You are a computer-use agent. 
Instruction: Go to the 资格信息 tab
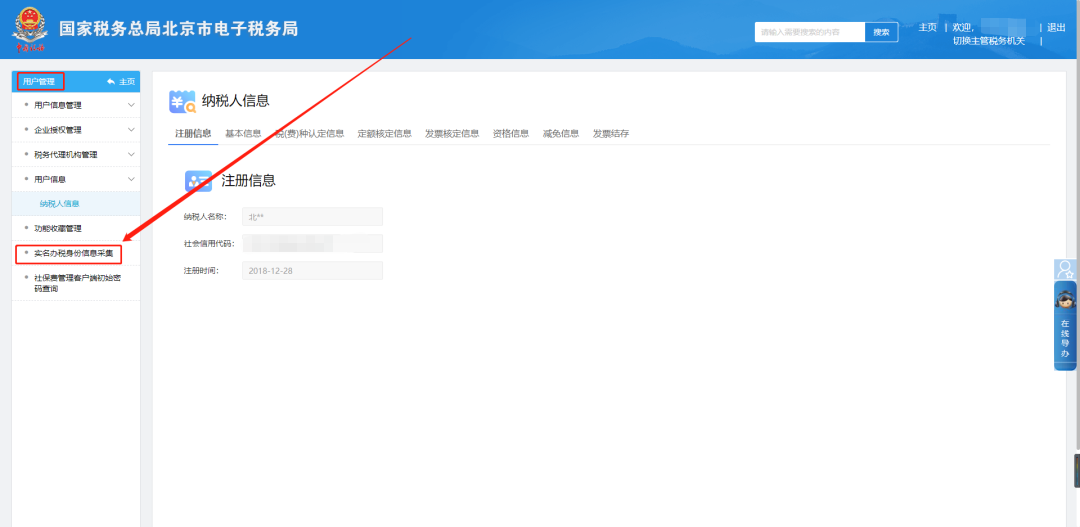point(510,133)
